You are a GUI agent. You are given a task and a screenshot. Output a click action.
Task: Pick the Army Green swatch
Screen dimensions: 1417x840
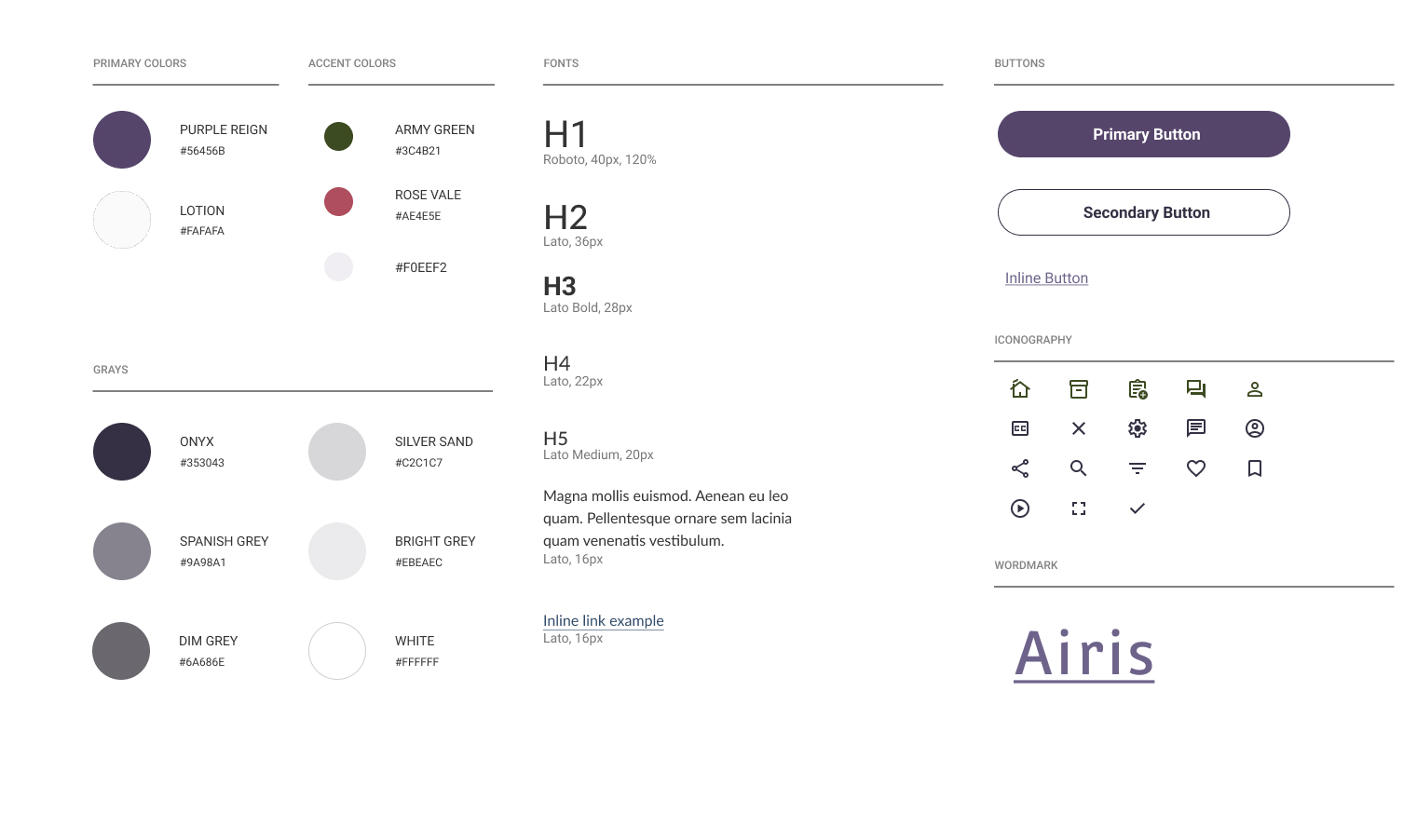[338, 136]
